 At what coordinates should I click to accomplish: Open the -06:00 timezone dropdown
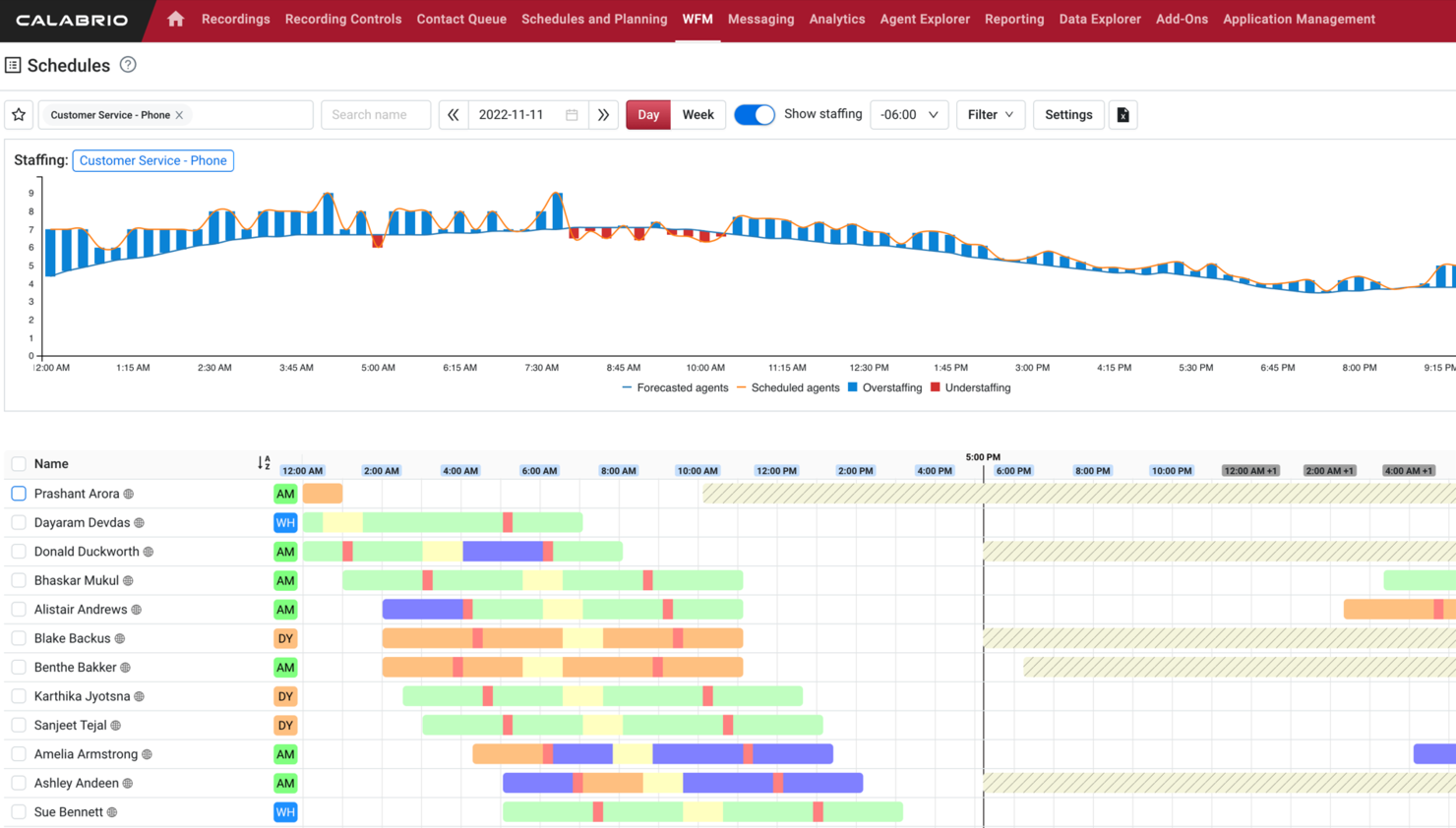pos(909,114)
